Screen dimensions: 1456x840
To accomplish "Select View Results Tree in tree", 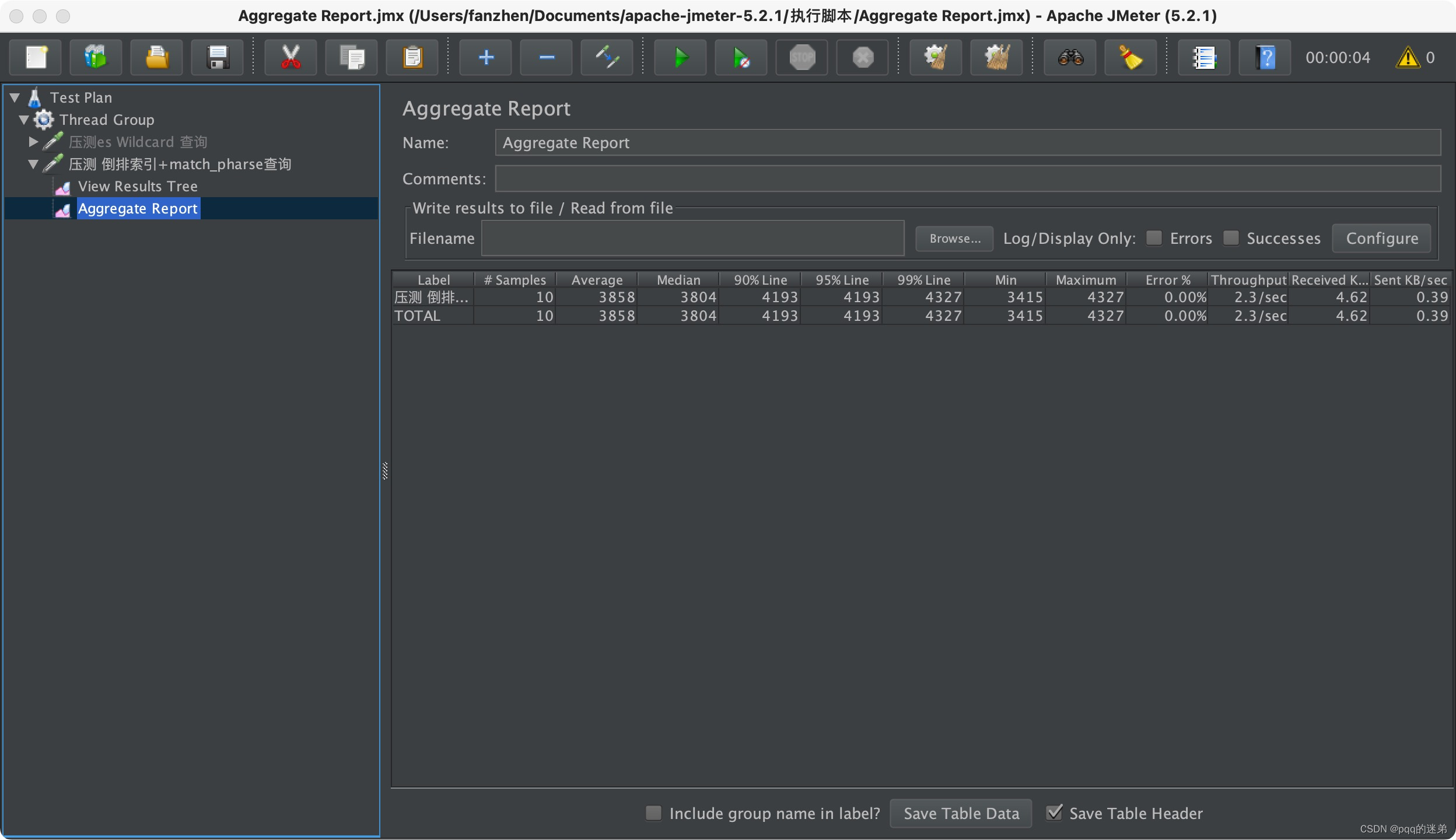I will pyautogui.click(x=138, y=187).
